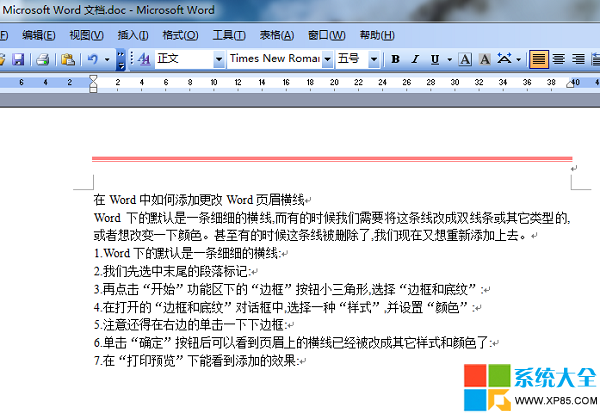Click the Paste clipboard icon
Image resolution: width=600 pixels, height=413 pixels.
tap(68, 59)
